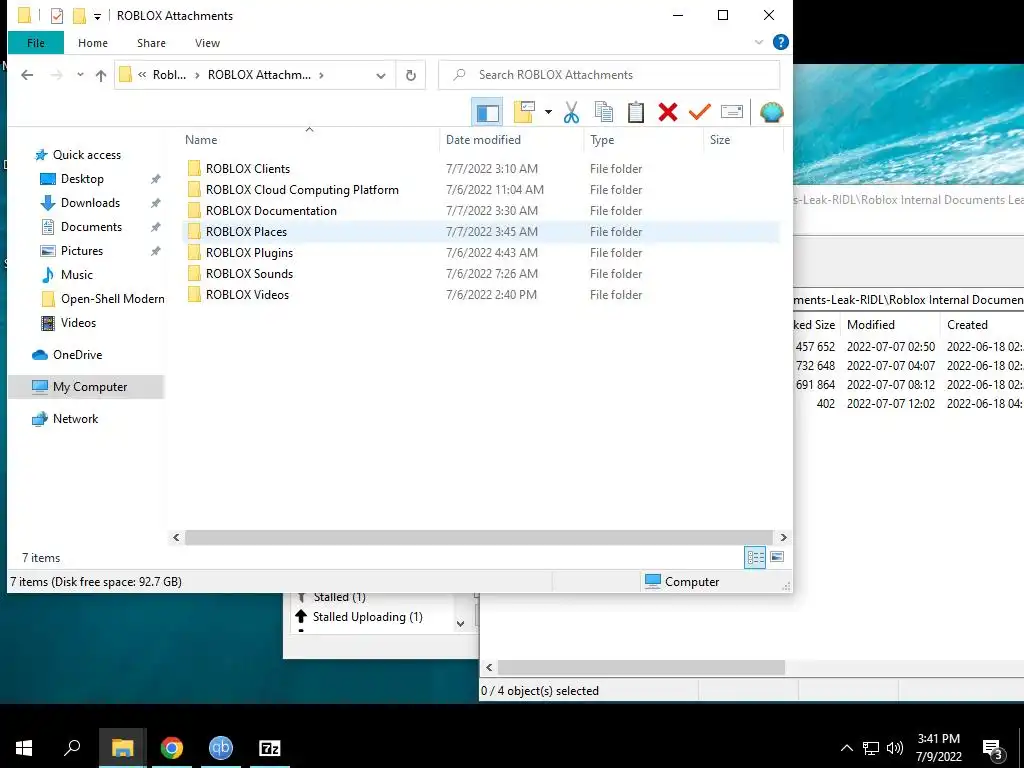Click the Forward navigation arrow
This screenshot has height=768, width=1024.
(57, 75)
